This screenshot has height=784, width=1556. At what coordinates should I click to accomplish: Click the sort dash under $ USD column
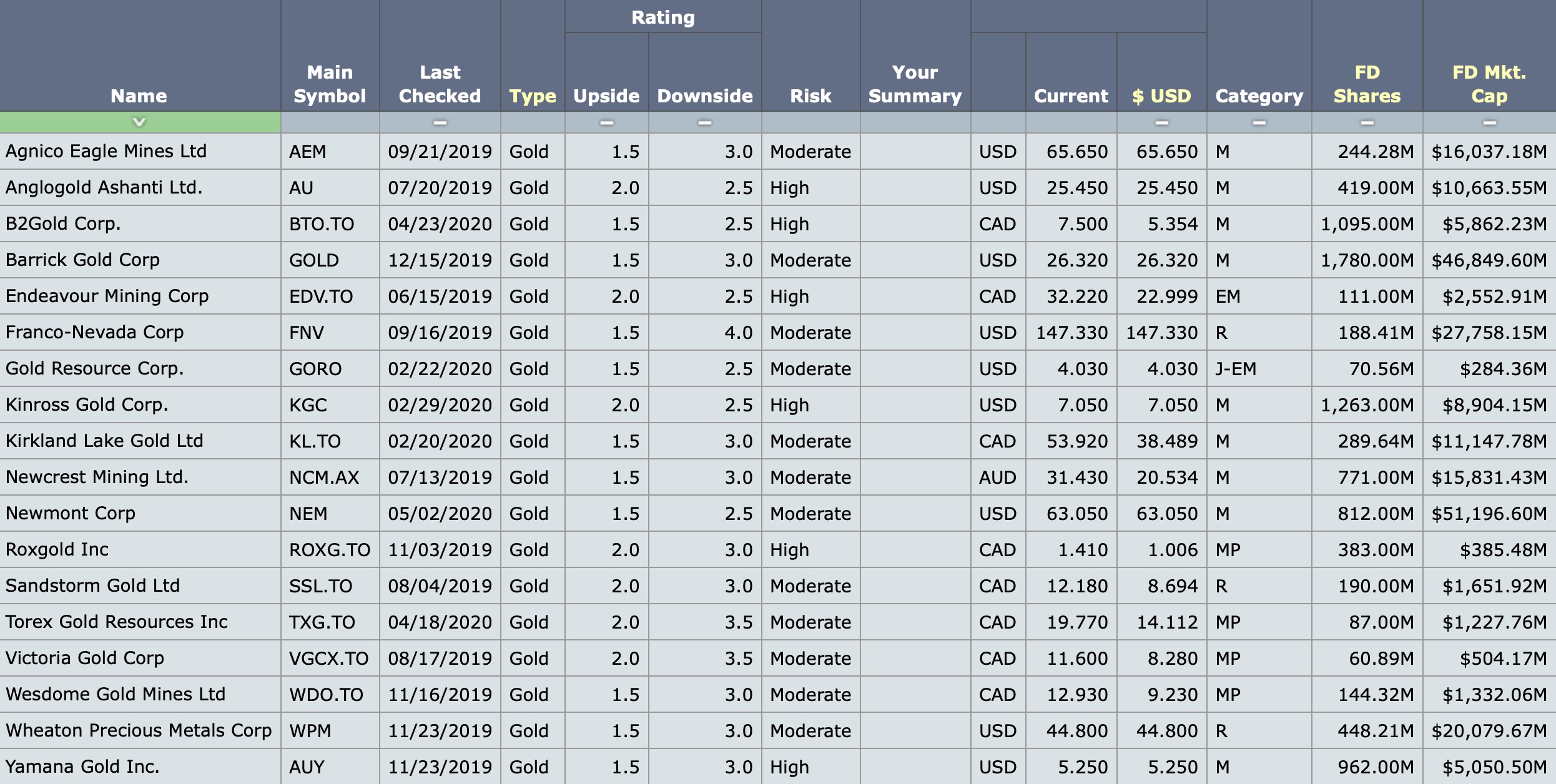1161,122
